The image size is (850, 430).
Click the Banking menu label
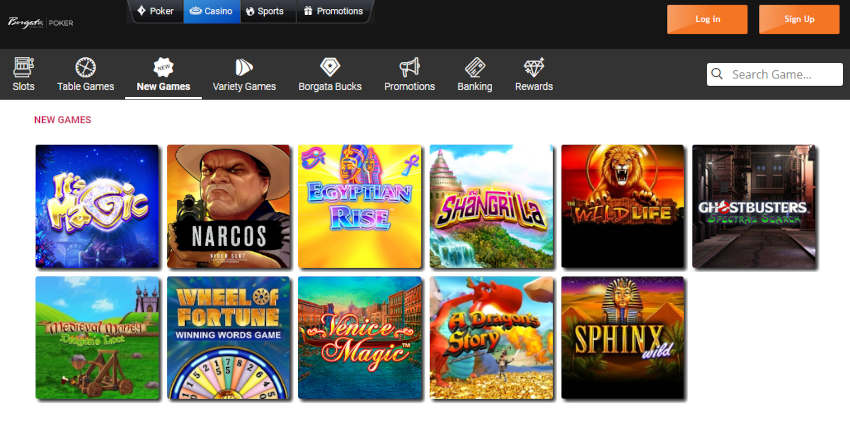tap(475, 86)
